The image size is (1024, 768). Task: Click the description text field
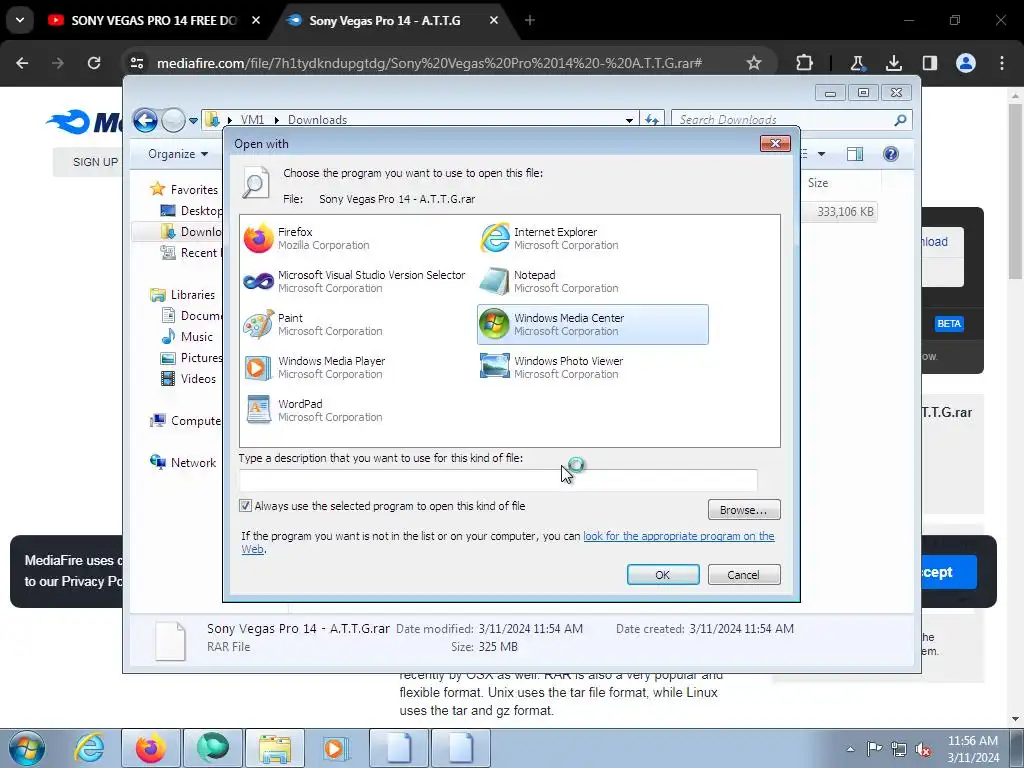coord(498,480)
